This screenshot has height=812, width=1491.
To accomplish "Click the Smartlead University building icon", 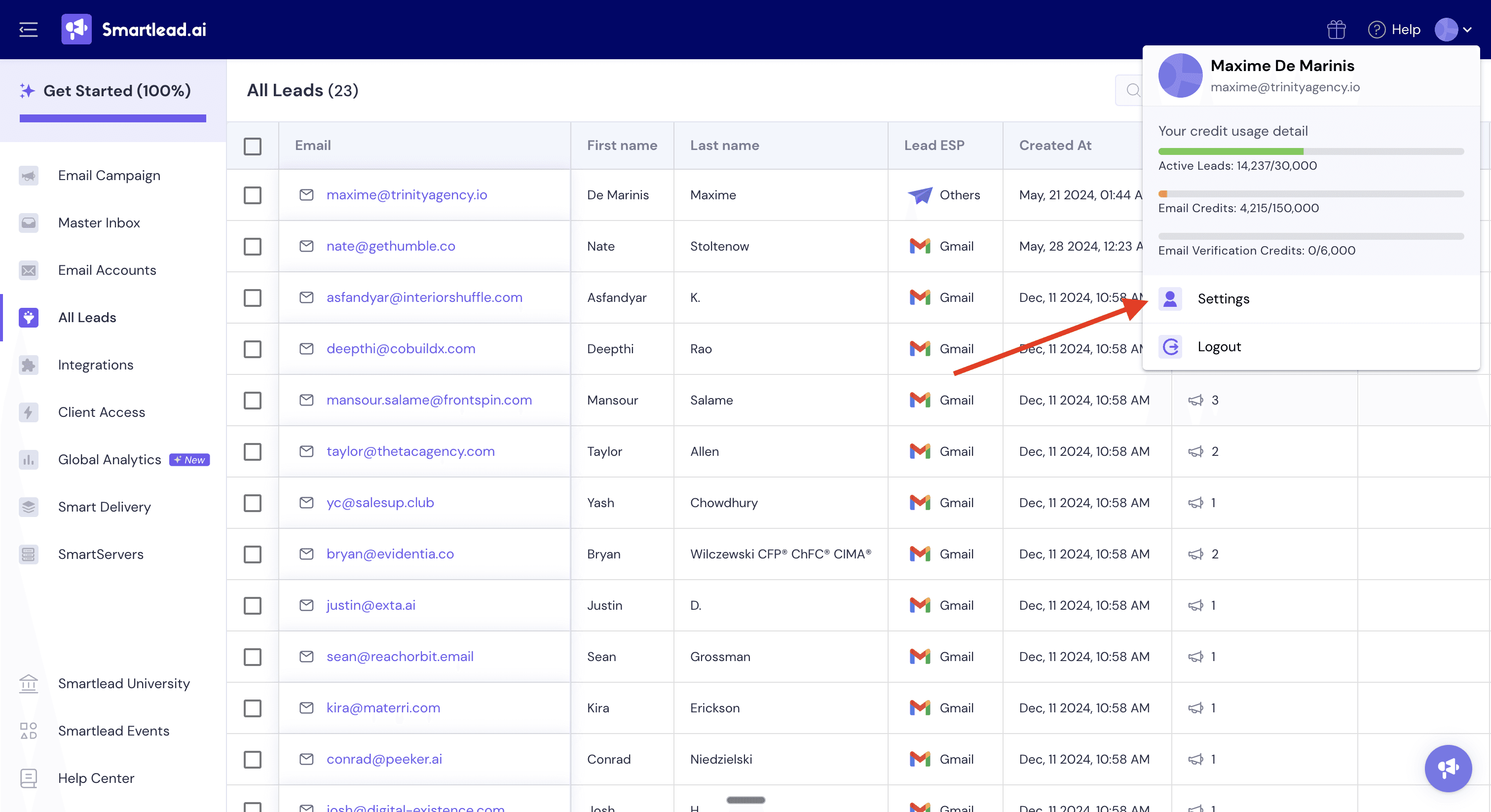I will 28,684.
